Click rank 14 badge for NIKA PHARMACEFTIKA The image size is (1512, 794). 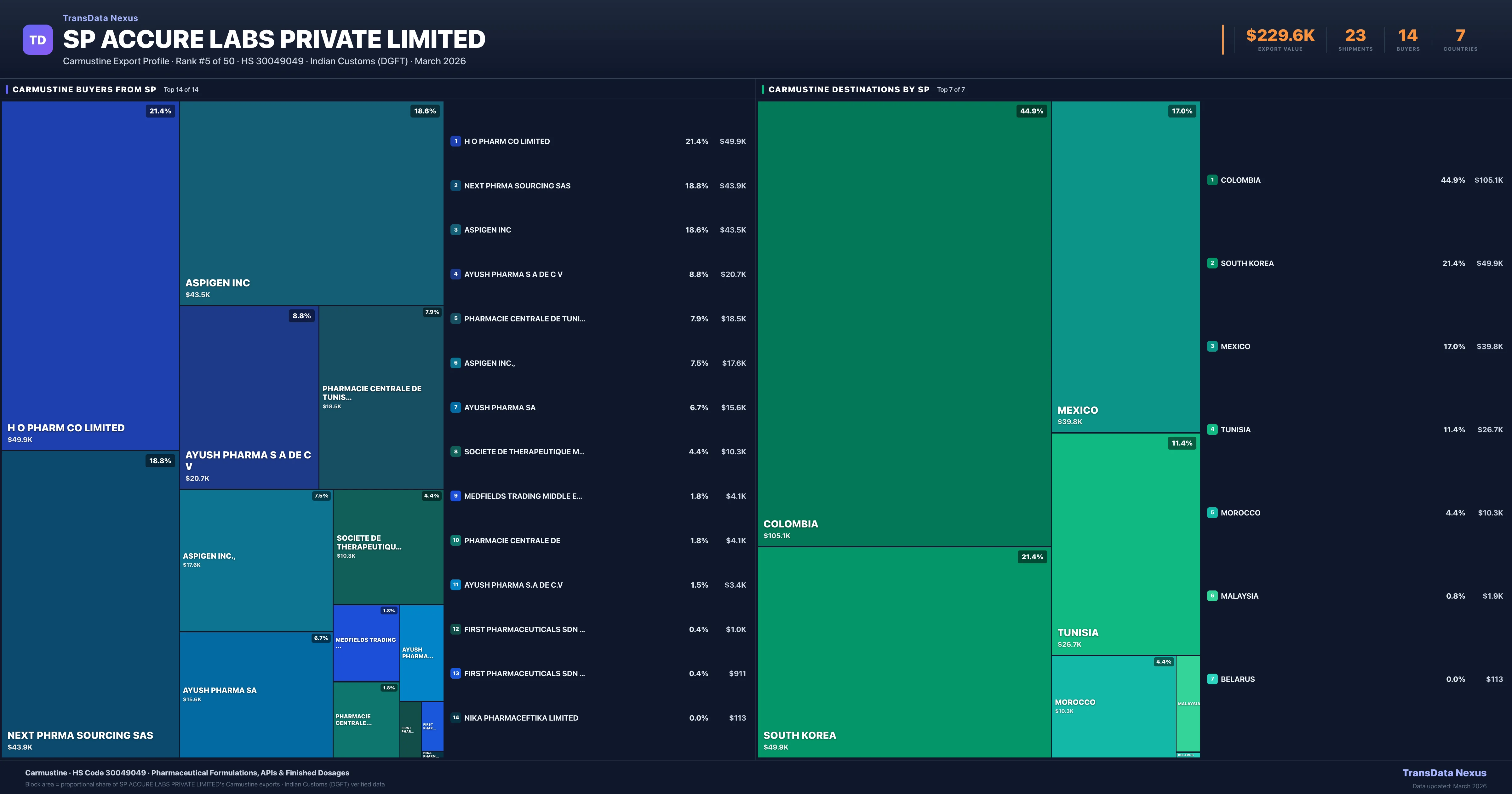tap(455, 718)
